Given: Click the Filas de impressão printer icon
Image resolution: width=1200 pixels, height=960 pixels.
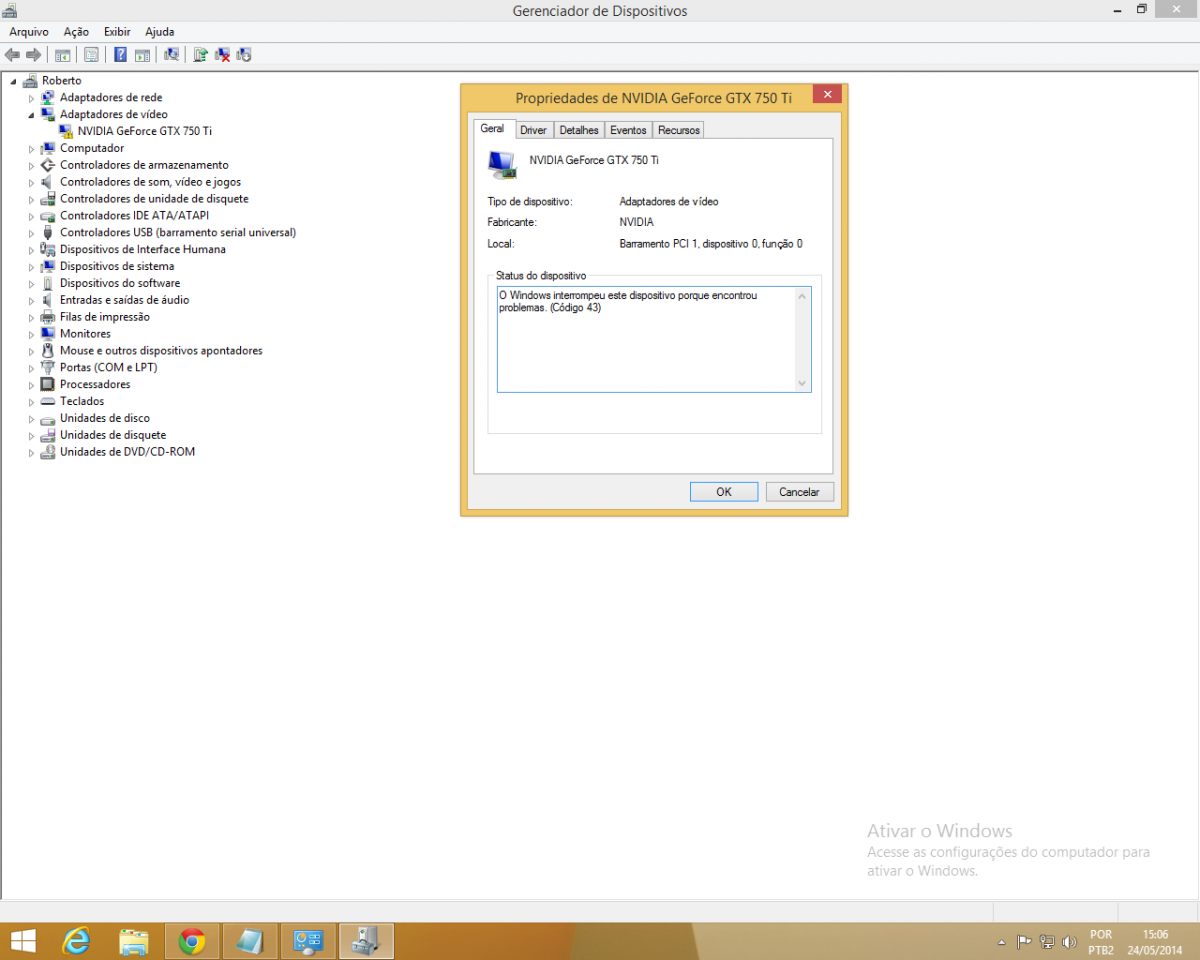Looking at the screenshot, I should click(x=48, y=317).
